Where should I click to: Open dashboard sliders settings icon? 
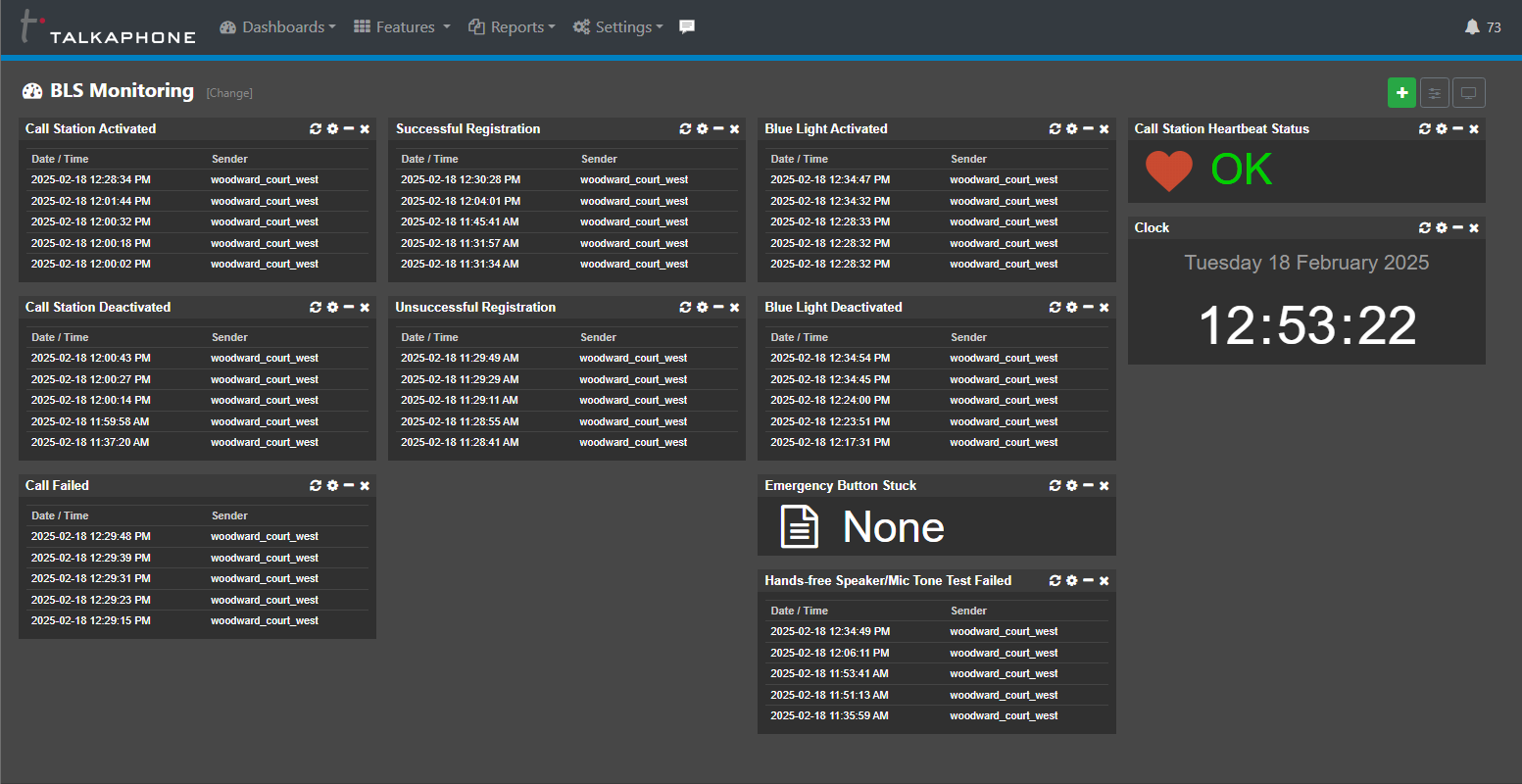click(x=1435, y=93)
